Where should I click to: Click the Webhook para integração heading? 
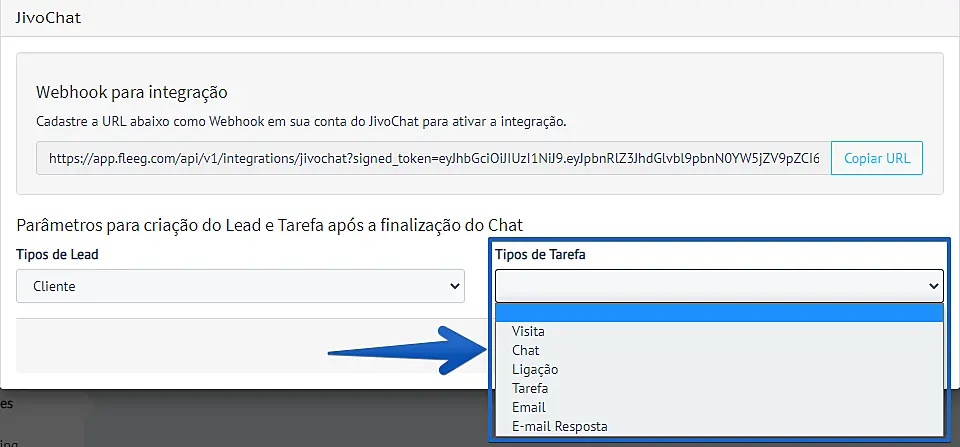pyautogui.click(x=132, y=92)
